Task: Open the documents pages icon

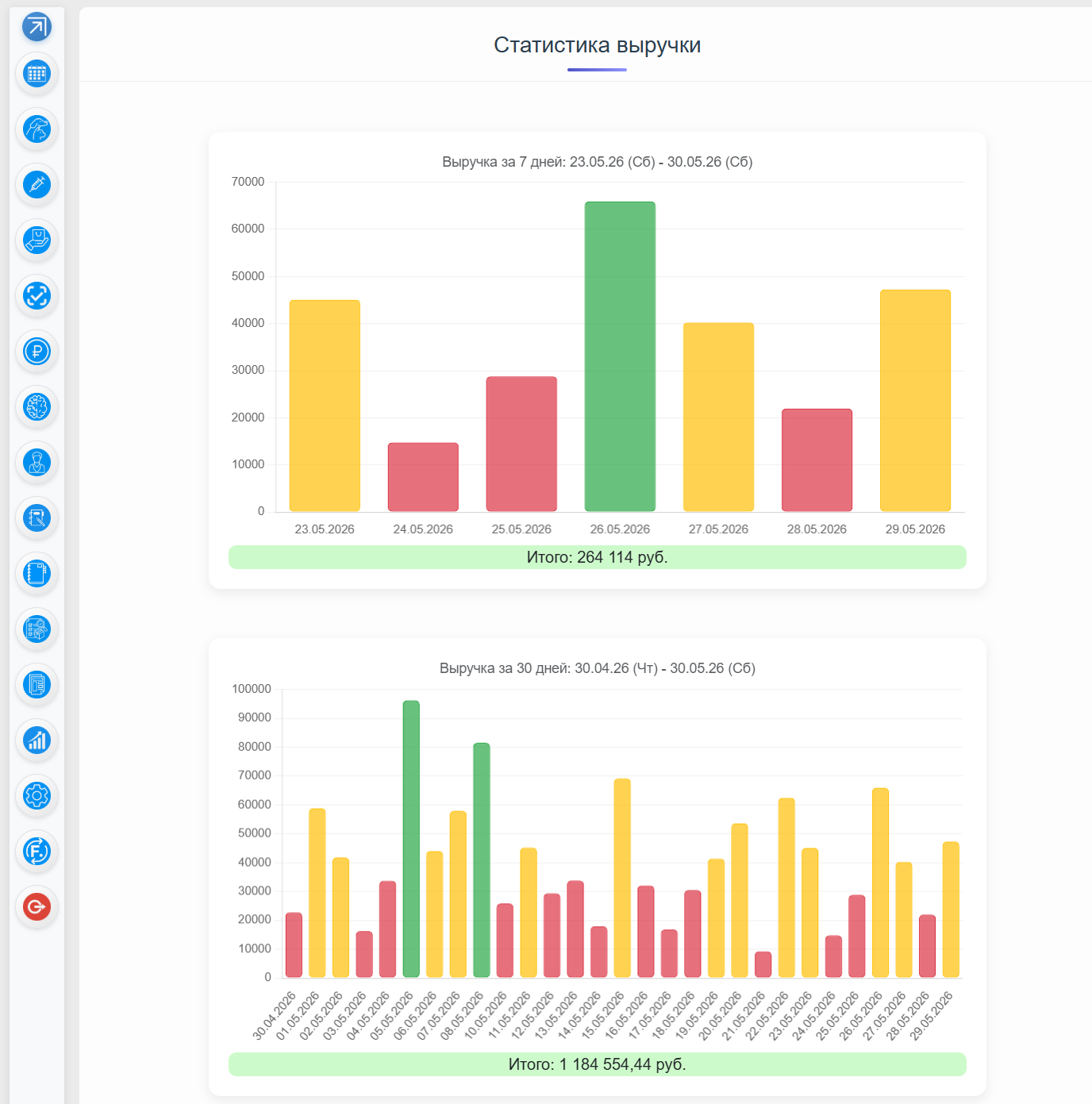Action: pos(37,684)
